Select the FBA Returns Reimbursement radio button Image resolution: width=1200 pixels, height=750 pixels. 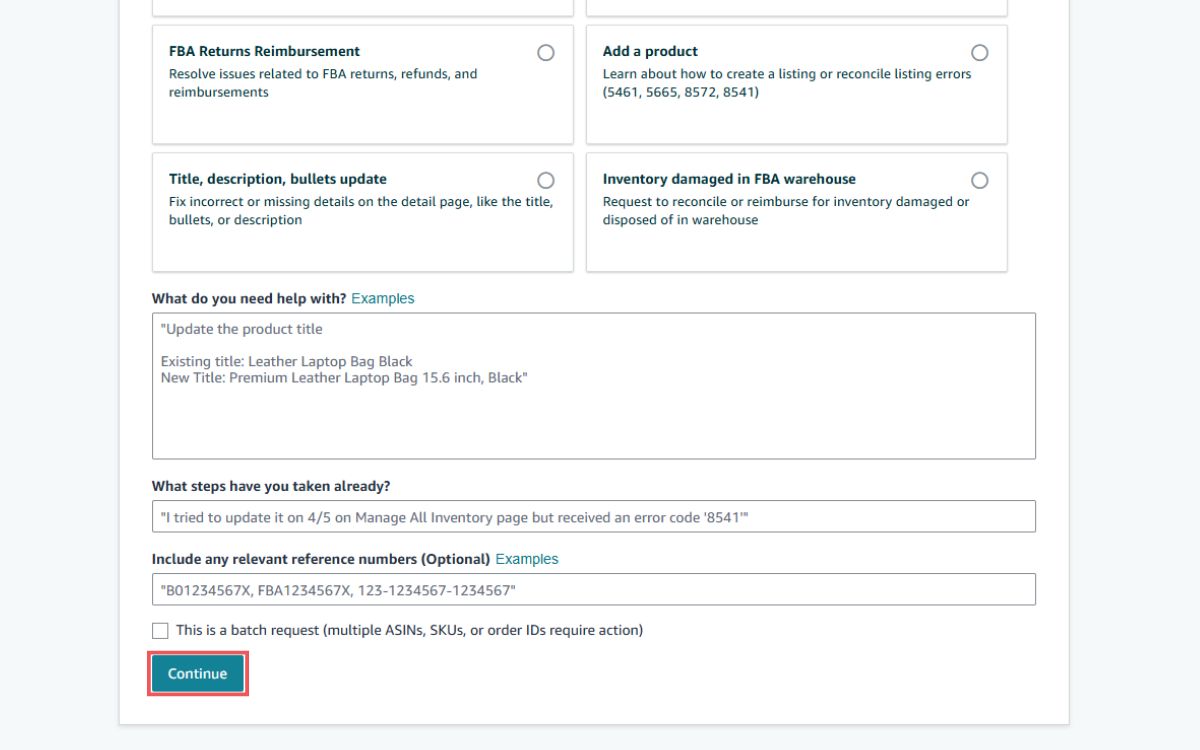click(545, 53)
